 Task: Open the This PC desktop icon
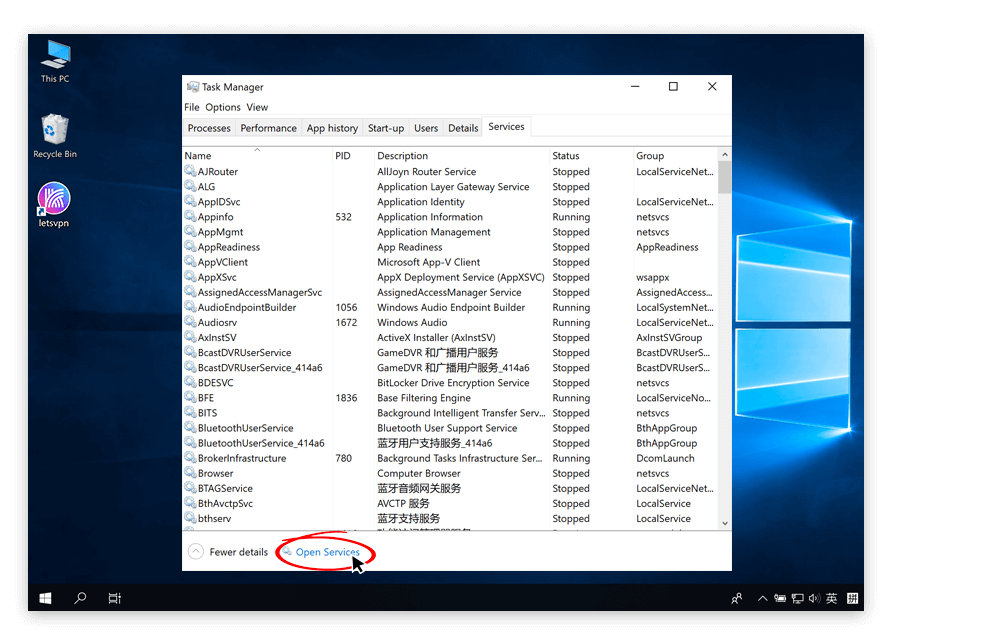click(55, 58)
